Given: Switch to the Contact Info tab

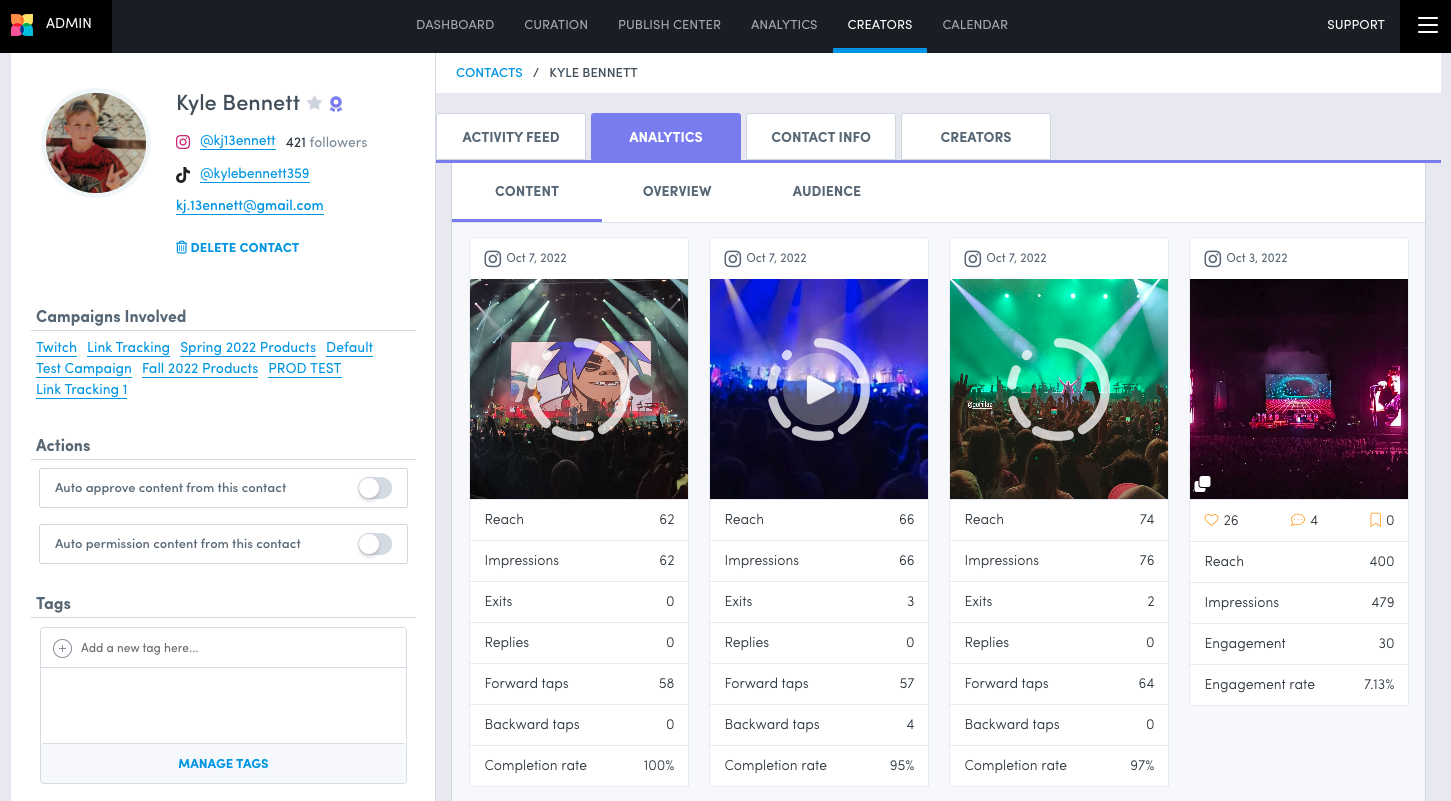Looking at the screenshot, I should (820, 137).
